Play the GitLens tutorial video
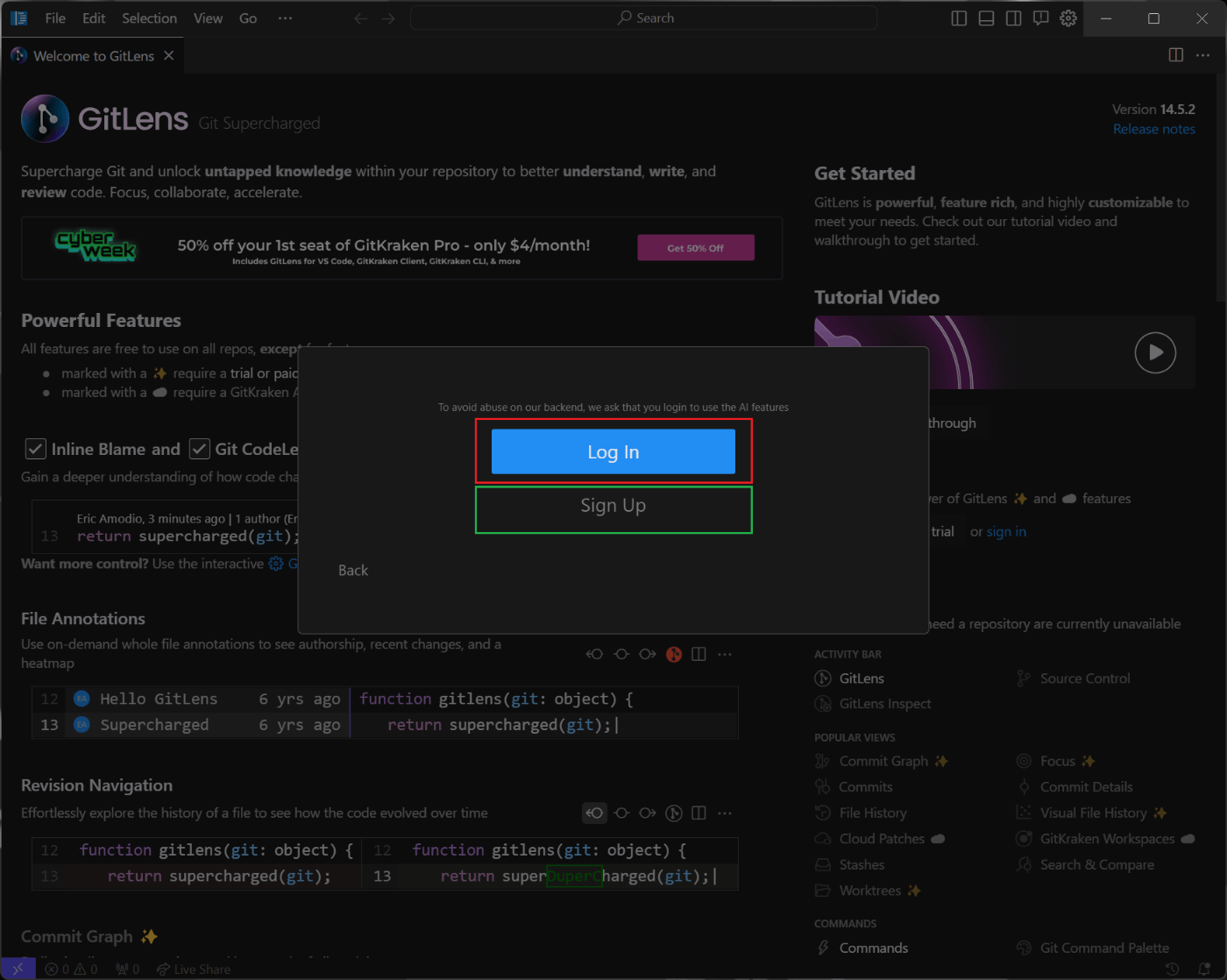1227x980 pixels. pos(1155,352)
